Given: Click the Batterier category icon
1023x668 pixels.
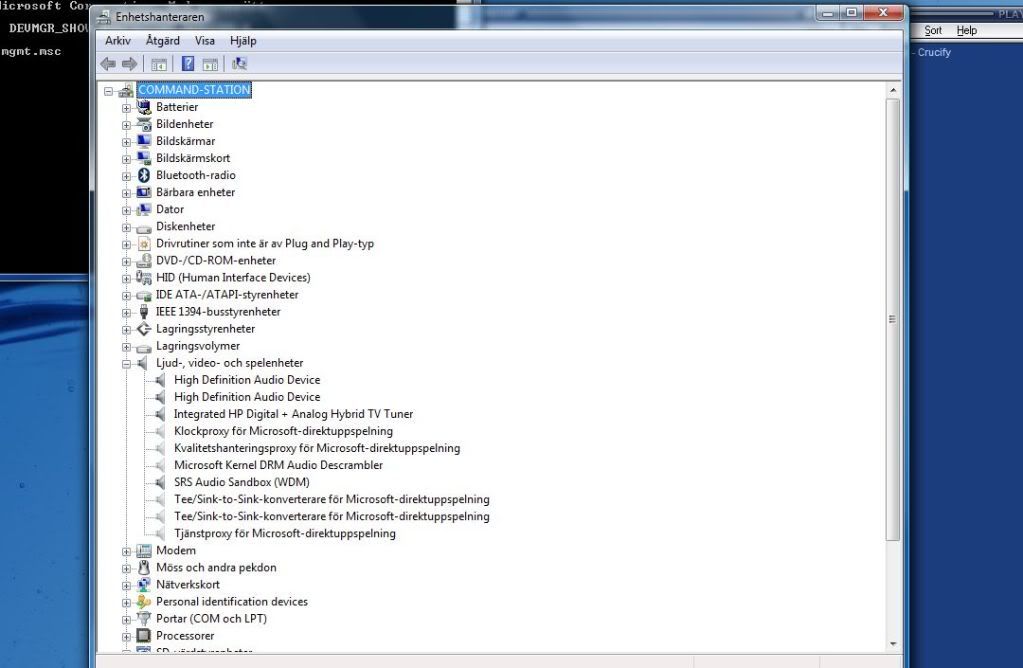Looking at the screenshot, I should (144, 107).
